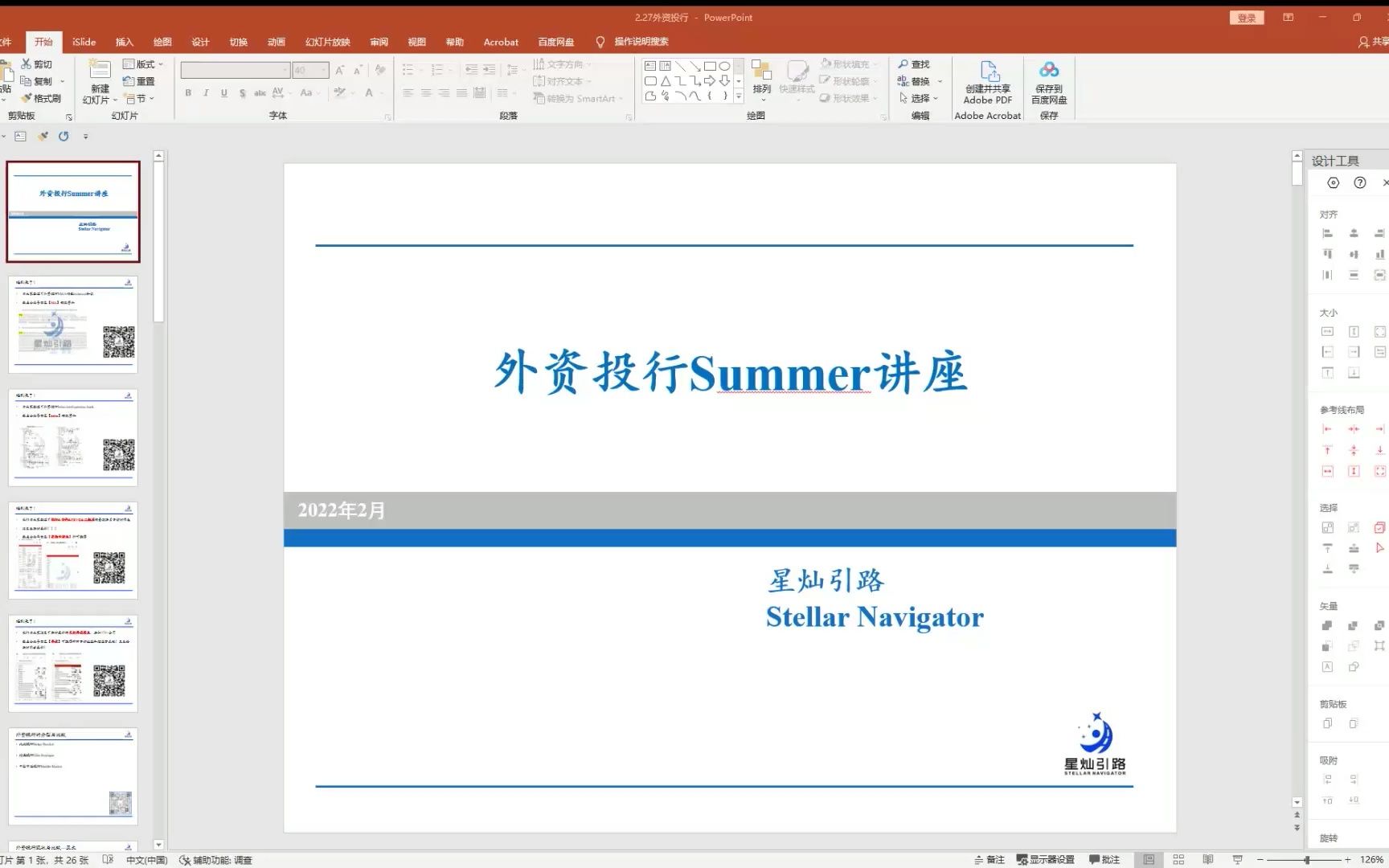This screenshot has height=868, width=1389.
Task: Click the language 中文(中国) indicator
Action: pos(146,860)
